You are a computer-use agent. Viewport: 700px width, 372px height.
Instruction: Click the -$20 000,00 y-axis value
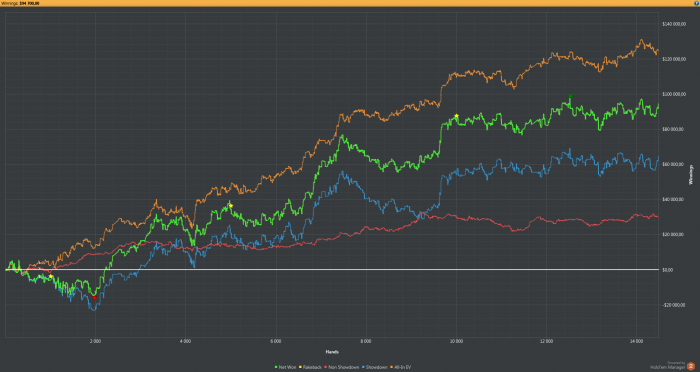click(x=674, y=305)
